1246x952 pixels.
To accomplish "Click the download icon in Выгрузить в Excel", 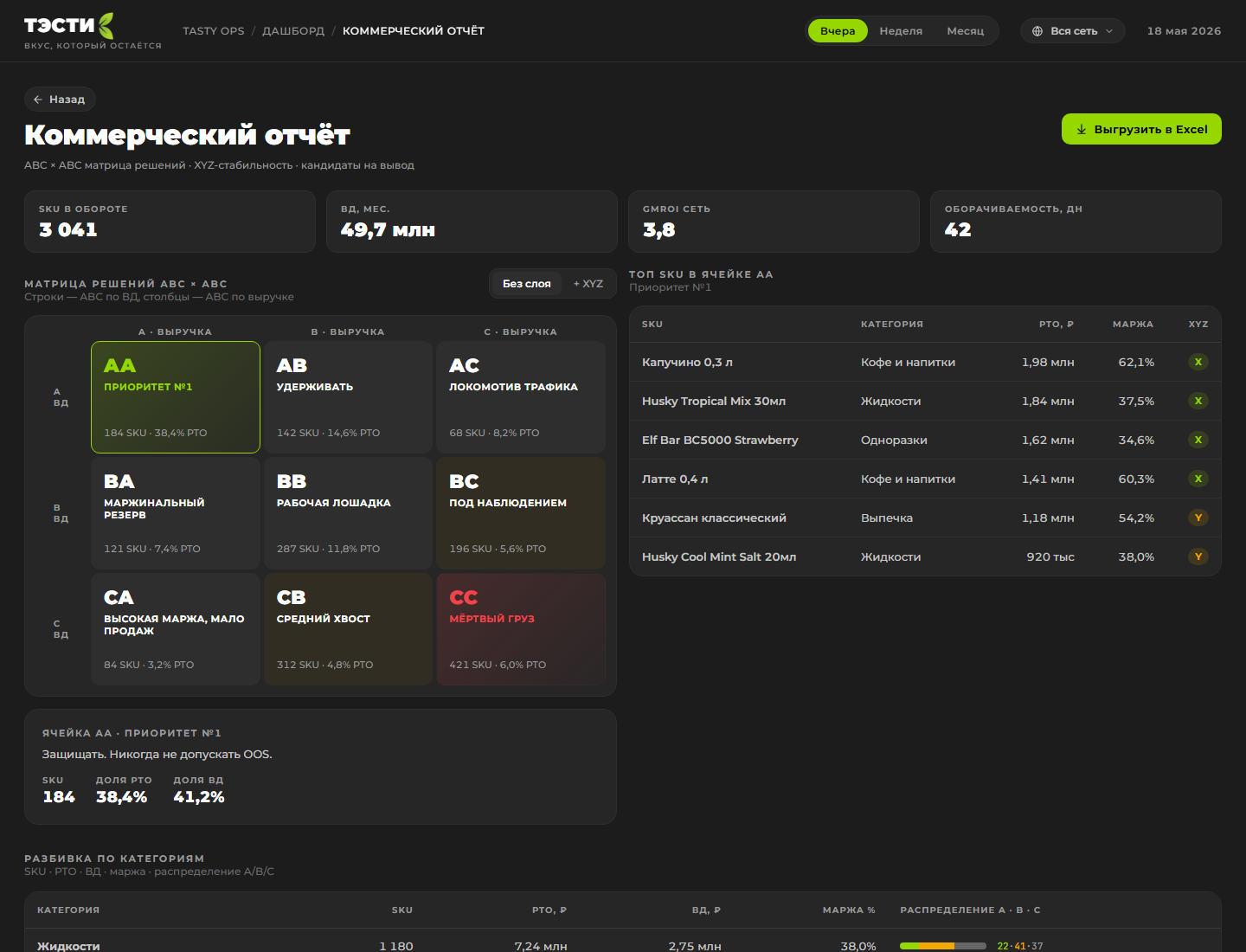I will click(1082, 129).
